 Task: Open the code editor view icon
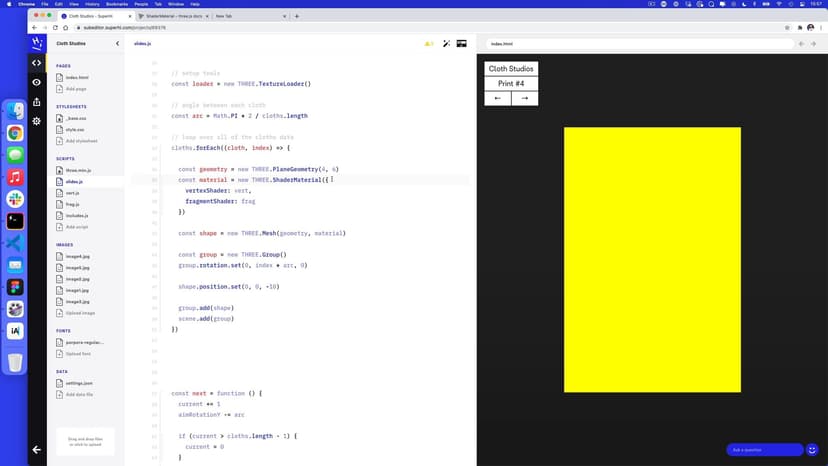click(37, 63)
